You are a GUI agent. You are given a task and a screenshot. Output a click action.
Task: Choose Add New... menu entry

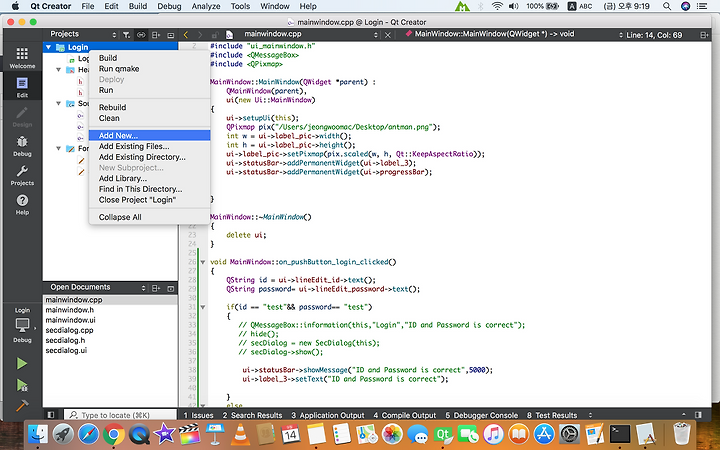point(150,135)
